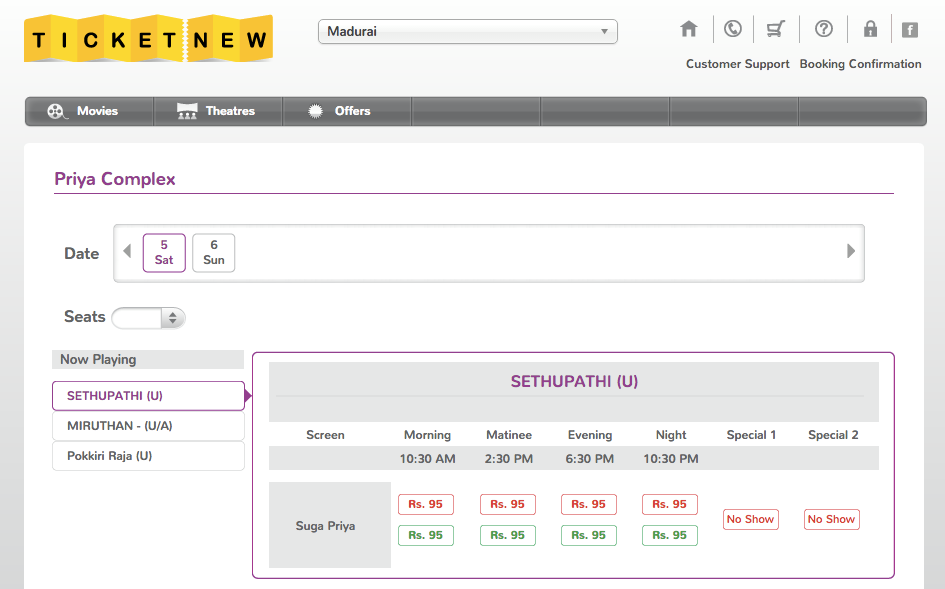945x589 pixels.
Task: Click the Screen column header
Action: (x=325, y=435)
